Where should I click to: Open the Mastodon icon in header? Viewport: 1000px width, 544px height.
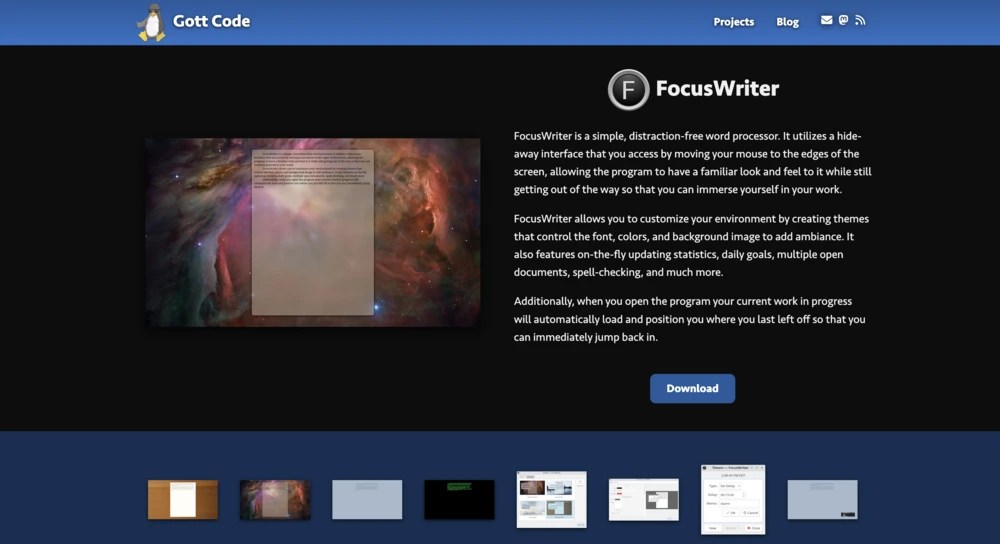coord(843,20)
